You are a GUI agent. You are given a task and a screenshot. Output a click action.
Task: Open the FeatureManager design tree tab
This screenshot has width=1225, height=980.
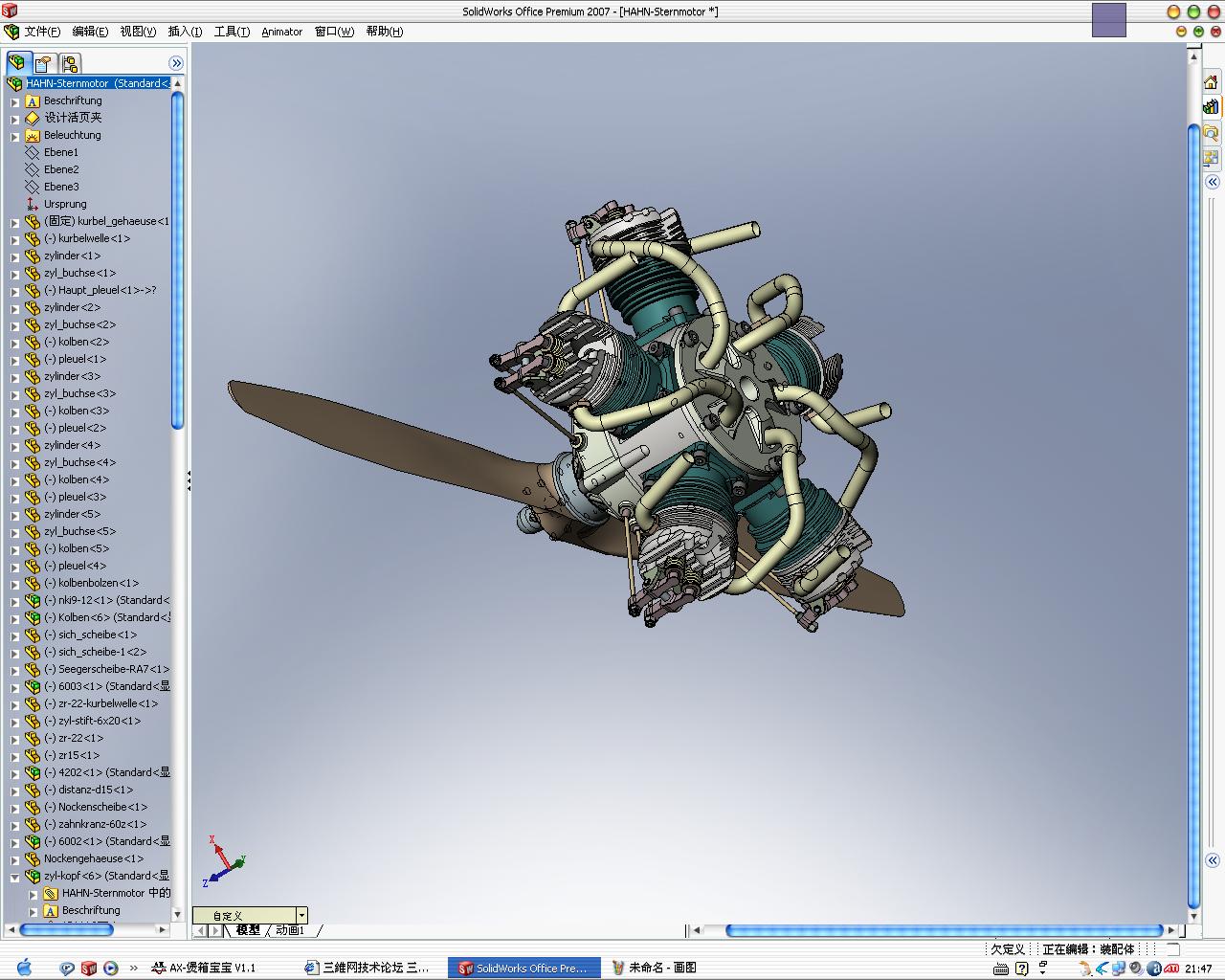pos(17,63)
